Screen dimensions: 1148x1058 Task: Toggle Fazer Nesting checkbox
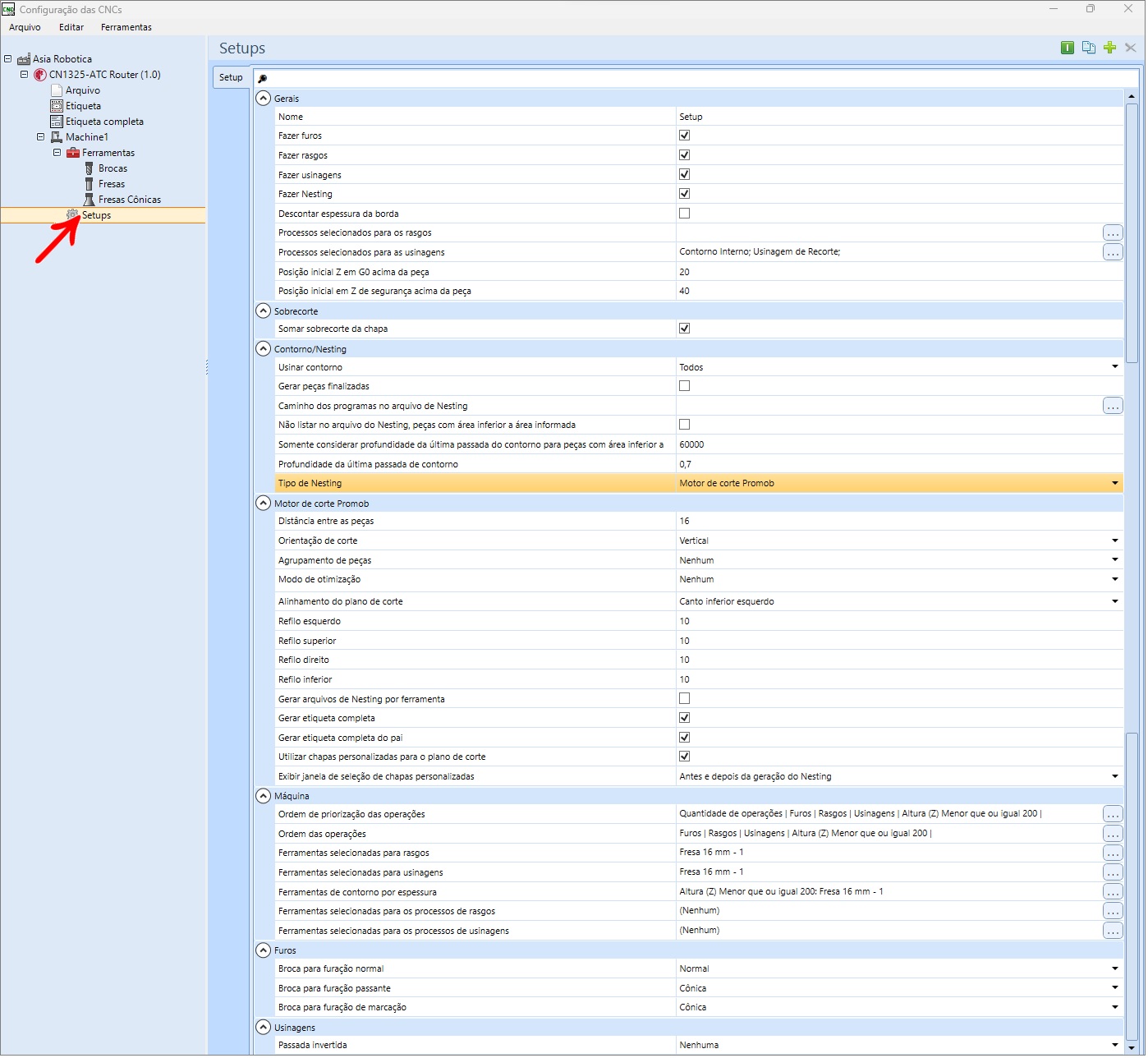686,194
